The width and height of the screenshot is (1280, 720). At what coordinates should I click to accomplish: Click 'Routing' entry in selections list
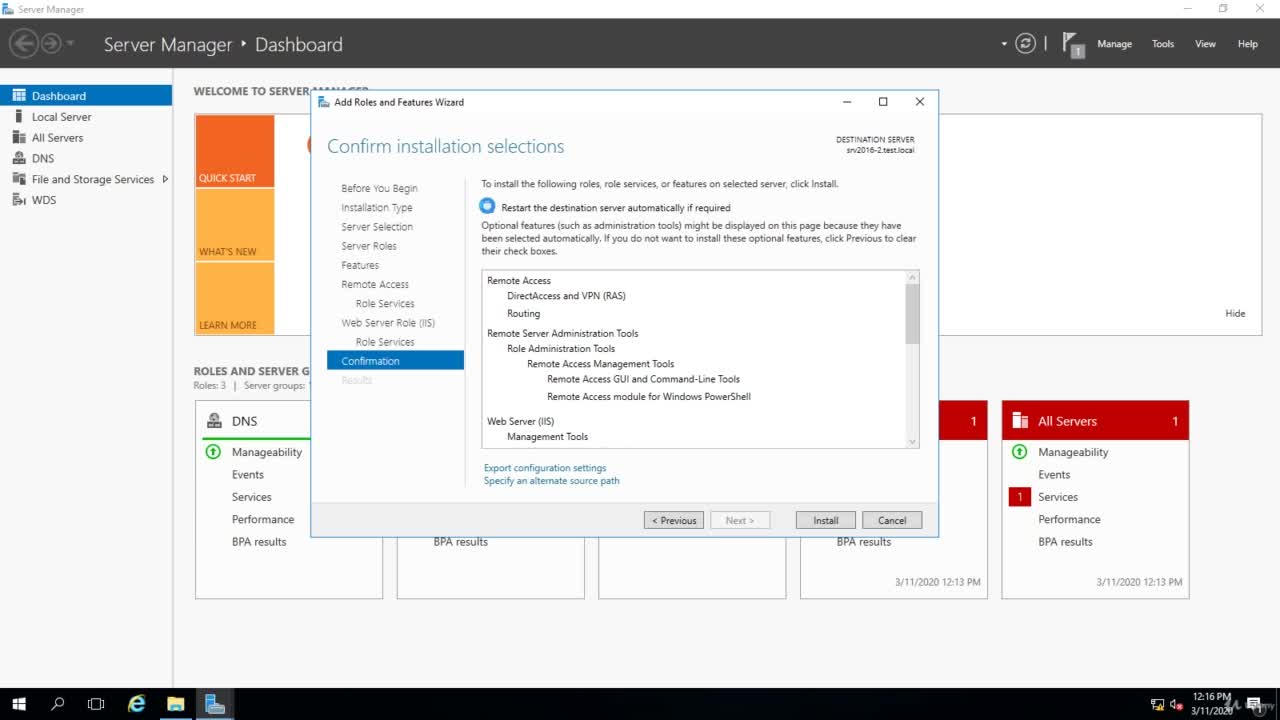[523, 314]
